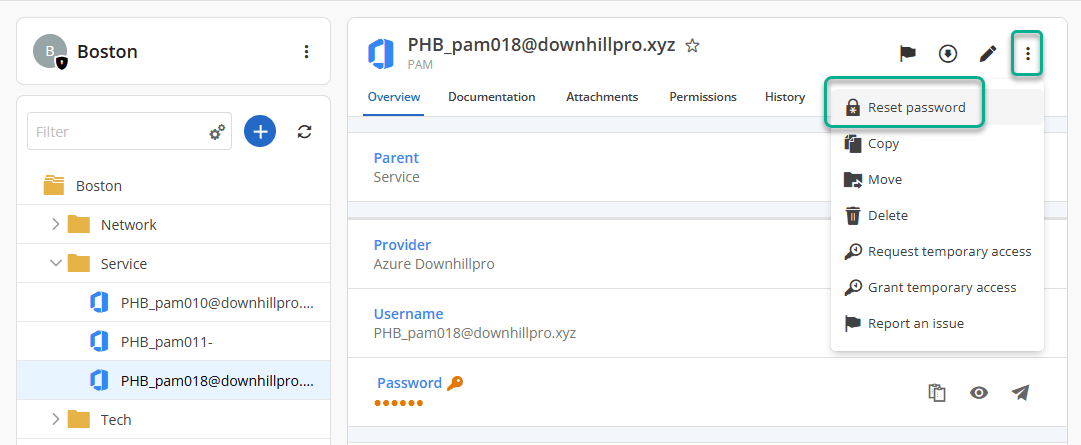Viewport: 1081px width, 445px height.
Task: Edit entry using the pencil icon
Action: pos(988,54)
